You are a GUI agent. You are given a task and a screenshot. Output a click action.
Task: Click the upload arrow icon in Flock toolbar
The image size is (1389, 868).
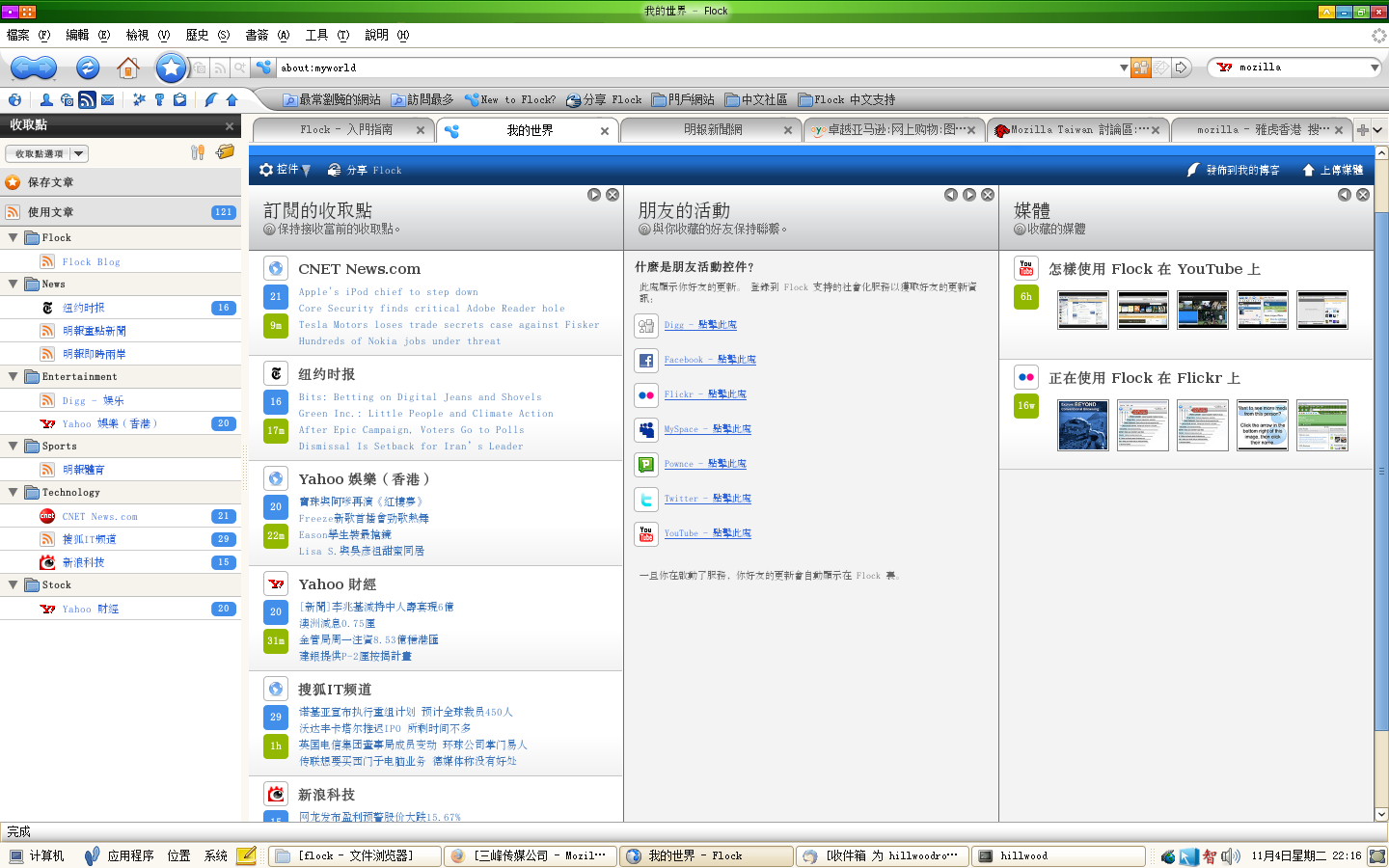pos(231,99)
